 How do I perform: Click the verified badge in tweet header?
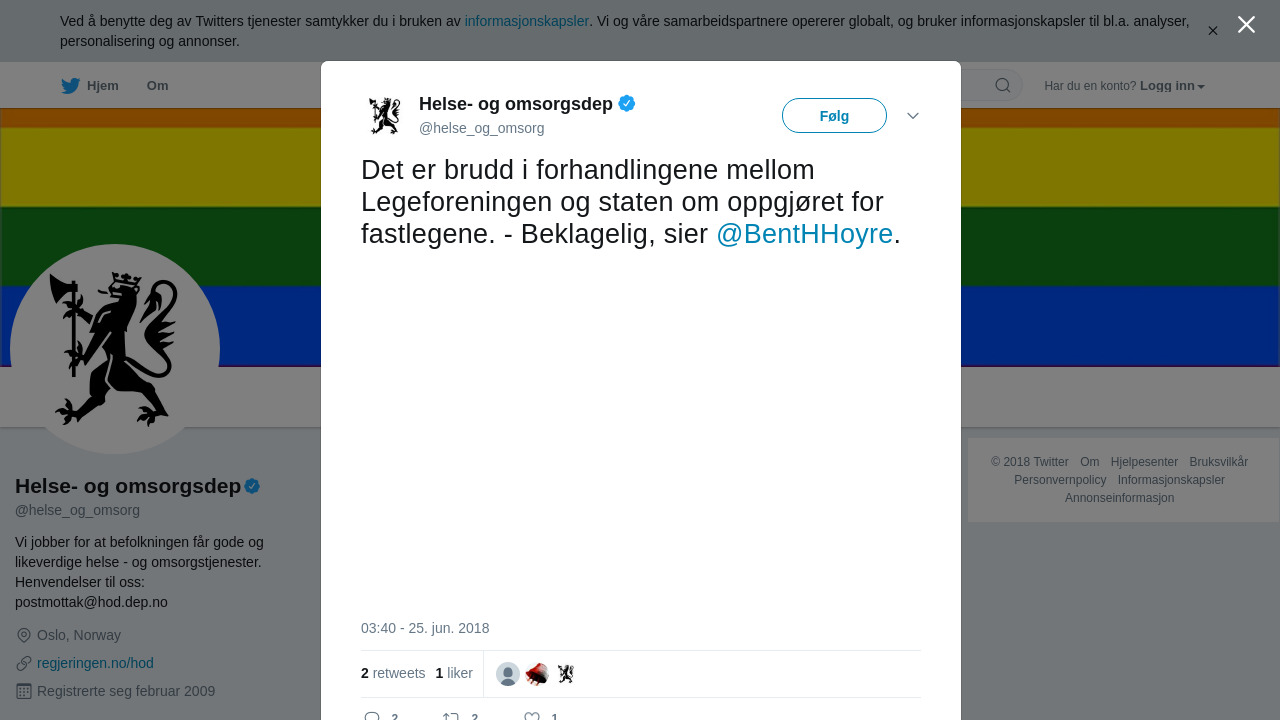point(627,103)
